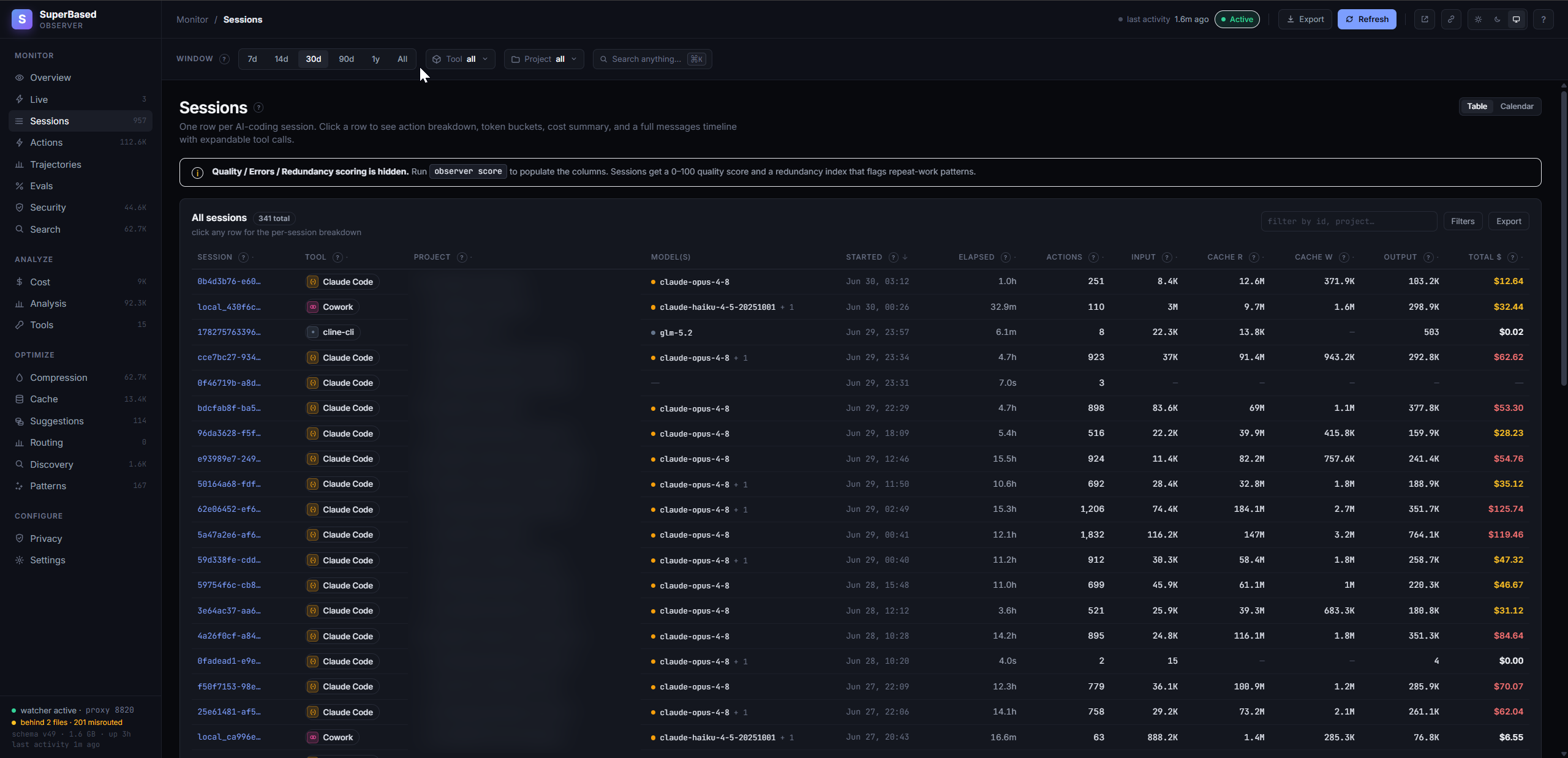The height and width of the screenshot is (758, 1568).
Task: Open the pop-out external link icon
Action: click(x=1425, y=19)
